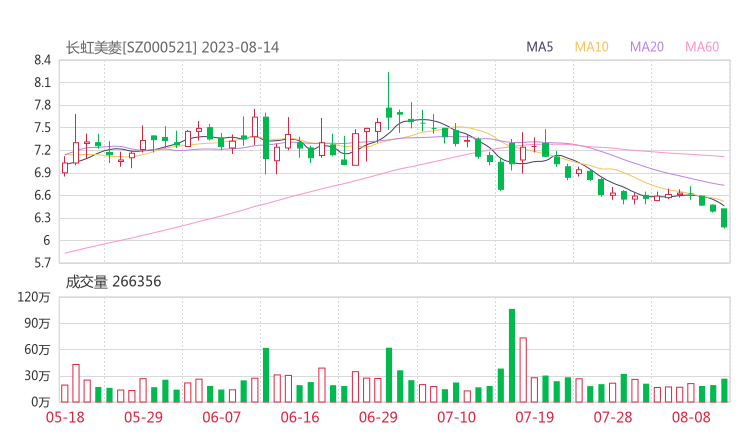Select the last green volume bar at right end
Viewport: 740px width, 440px height.
[x=724, y=390]
